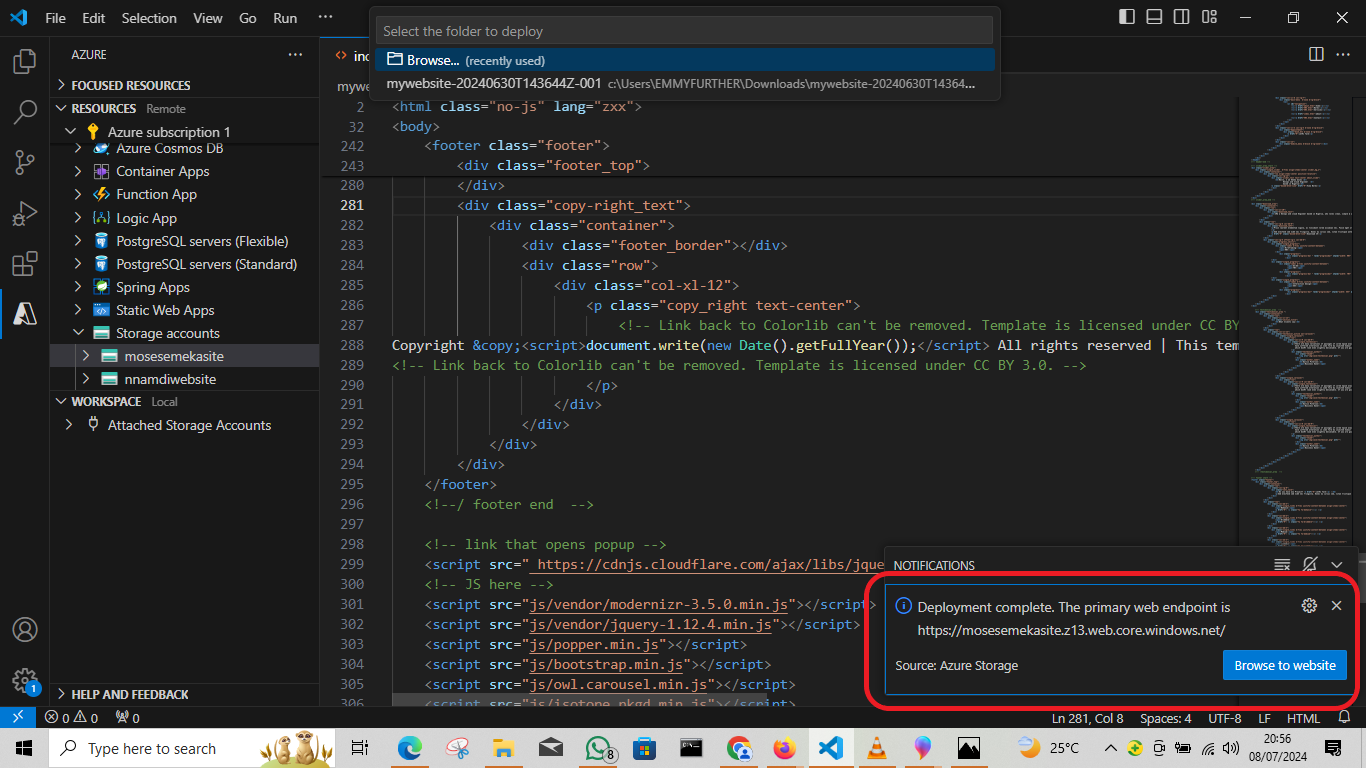Open the Selection menu

click(x=149, y=18)
